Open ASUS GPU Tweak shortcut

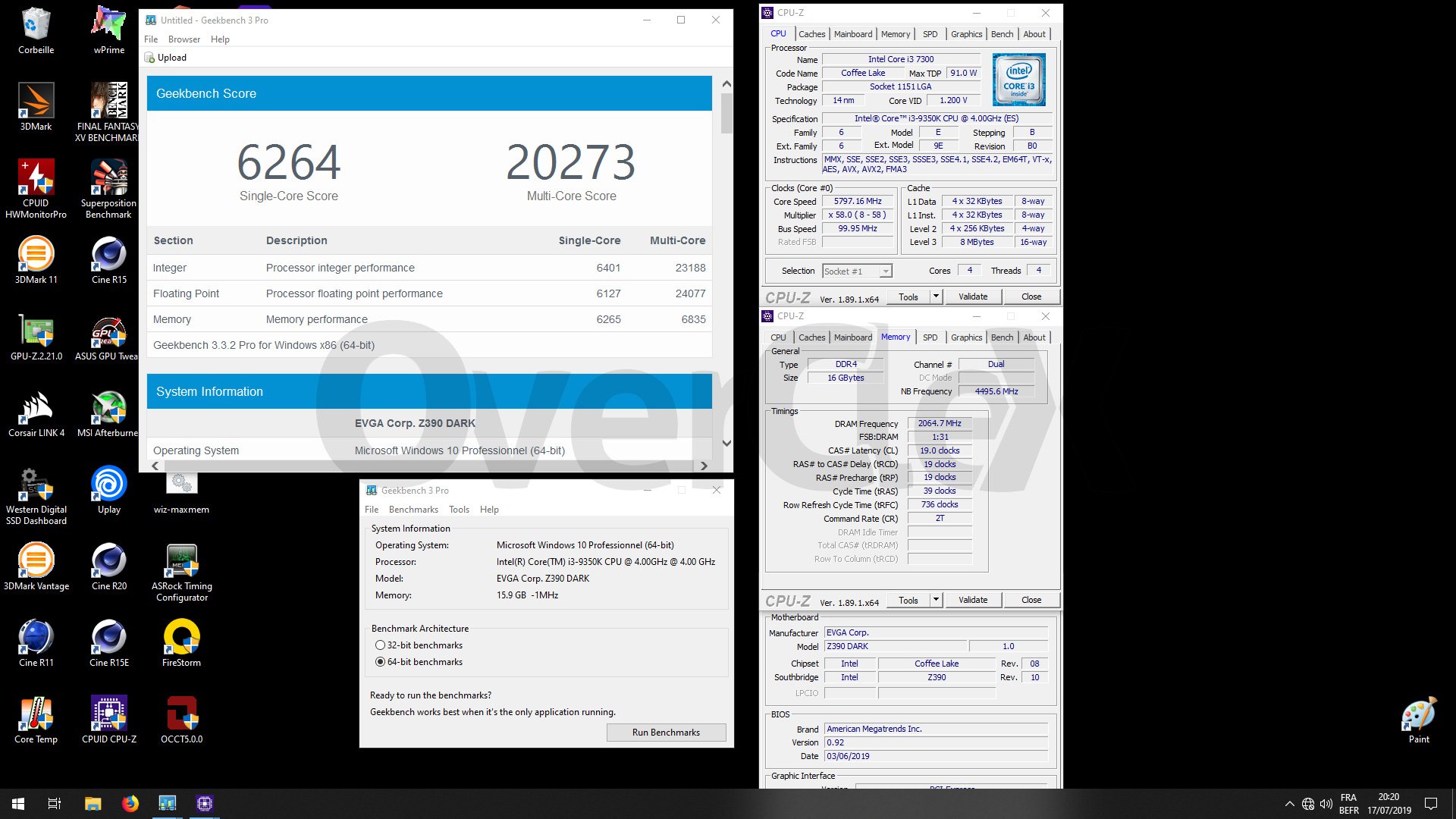pyautogui.click(x=106, y=337)
